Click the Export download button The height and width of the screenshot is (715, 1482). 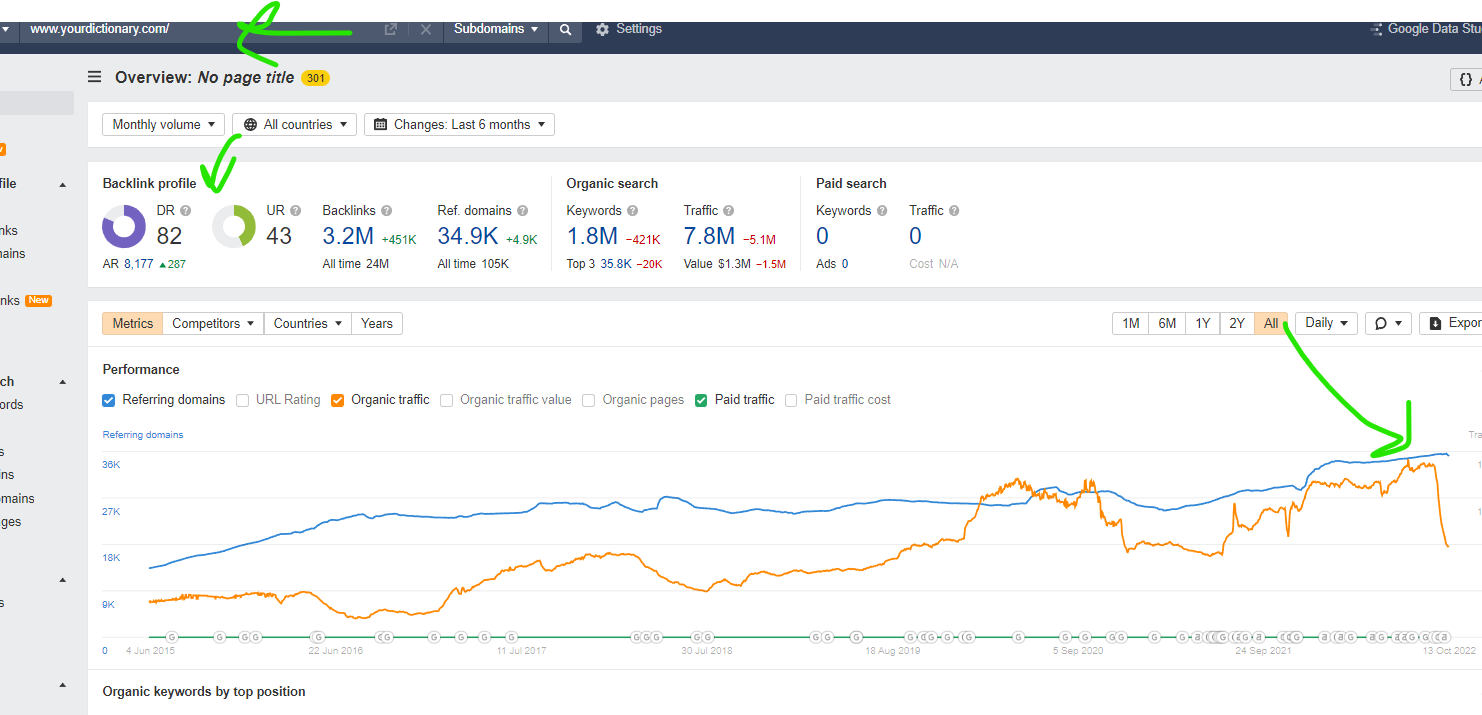click(x=1450, y=323)
